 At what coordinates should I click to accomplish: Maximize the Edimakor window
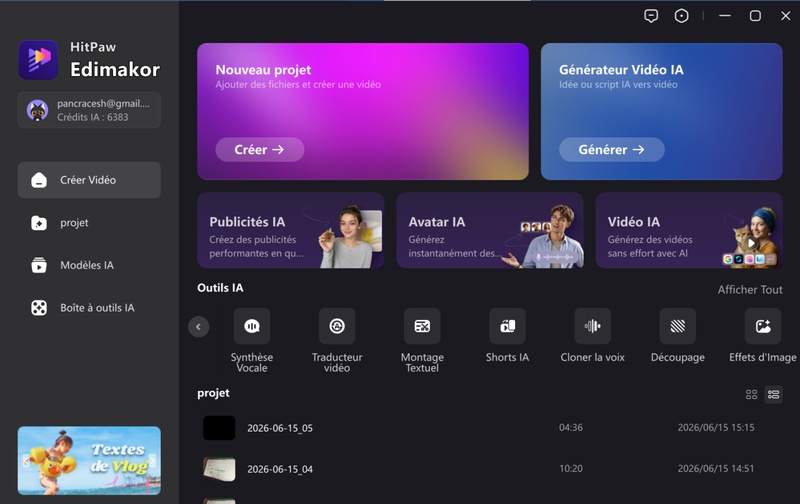click(755, 16)
